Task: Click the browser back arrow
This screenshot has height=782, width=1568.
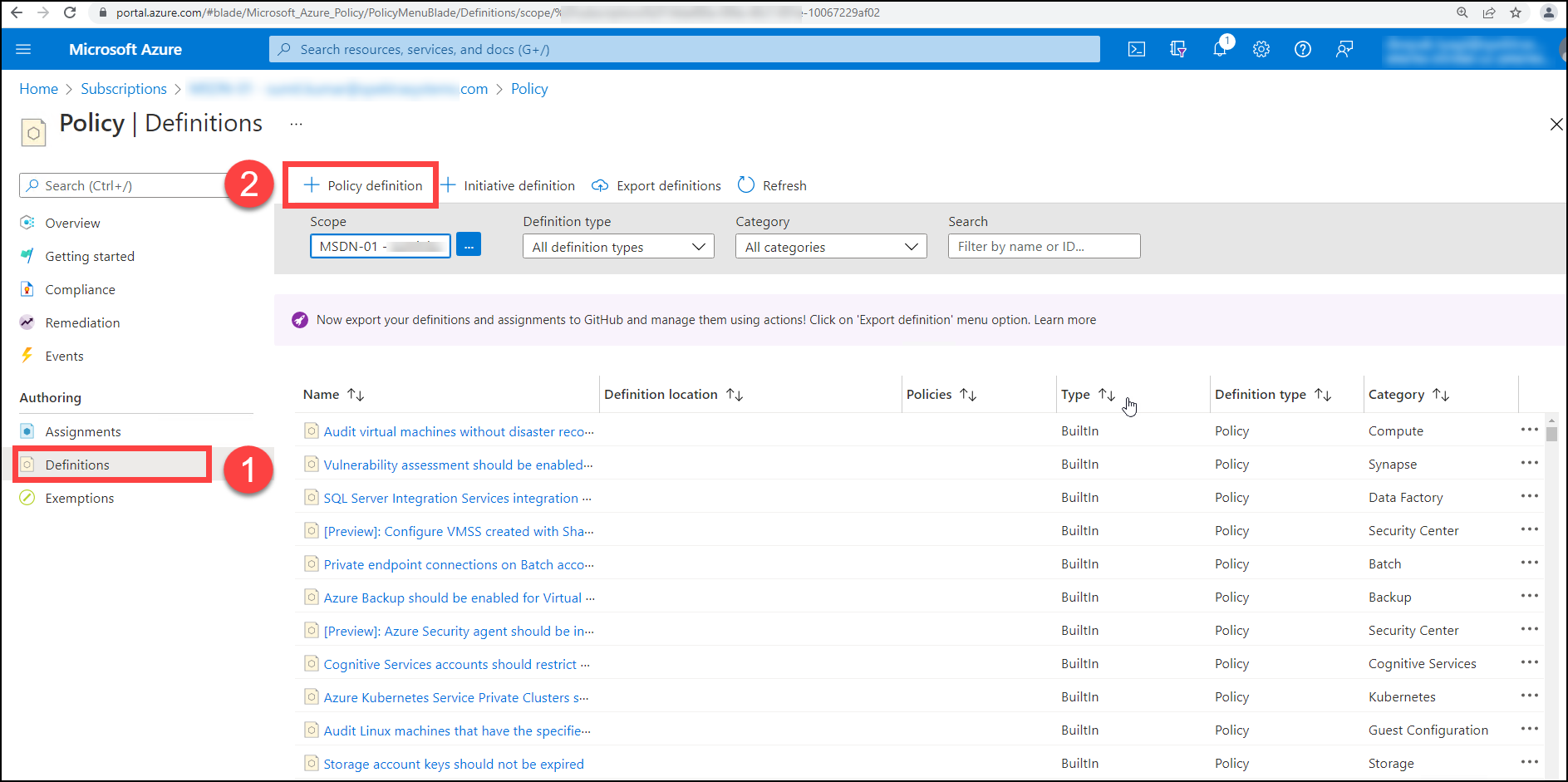Action: click(x=17, y=12)
